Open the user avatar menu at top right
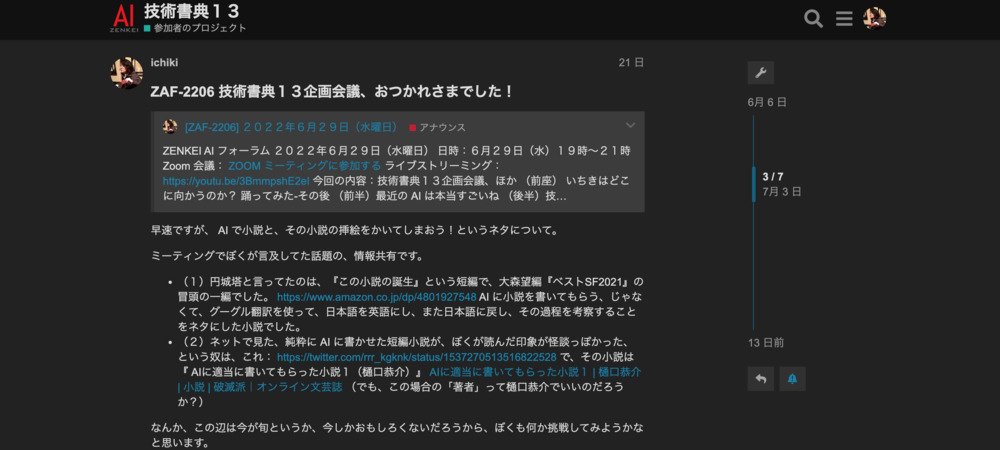Screen dimensions: 1000x450 [x=875, y=19]
